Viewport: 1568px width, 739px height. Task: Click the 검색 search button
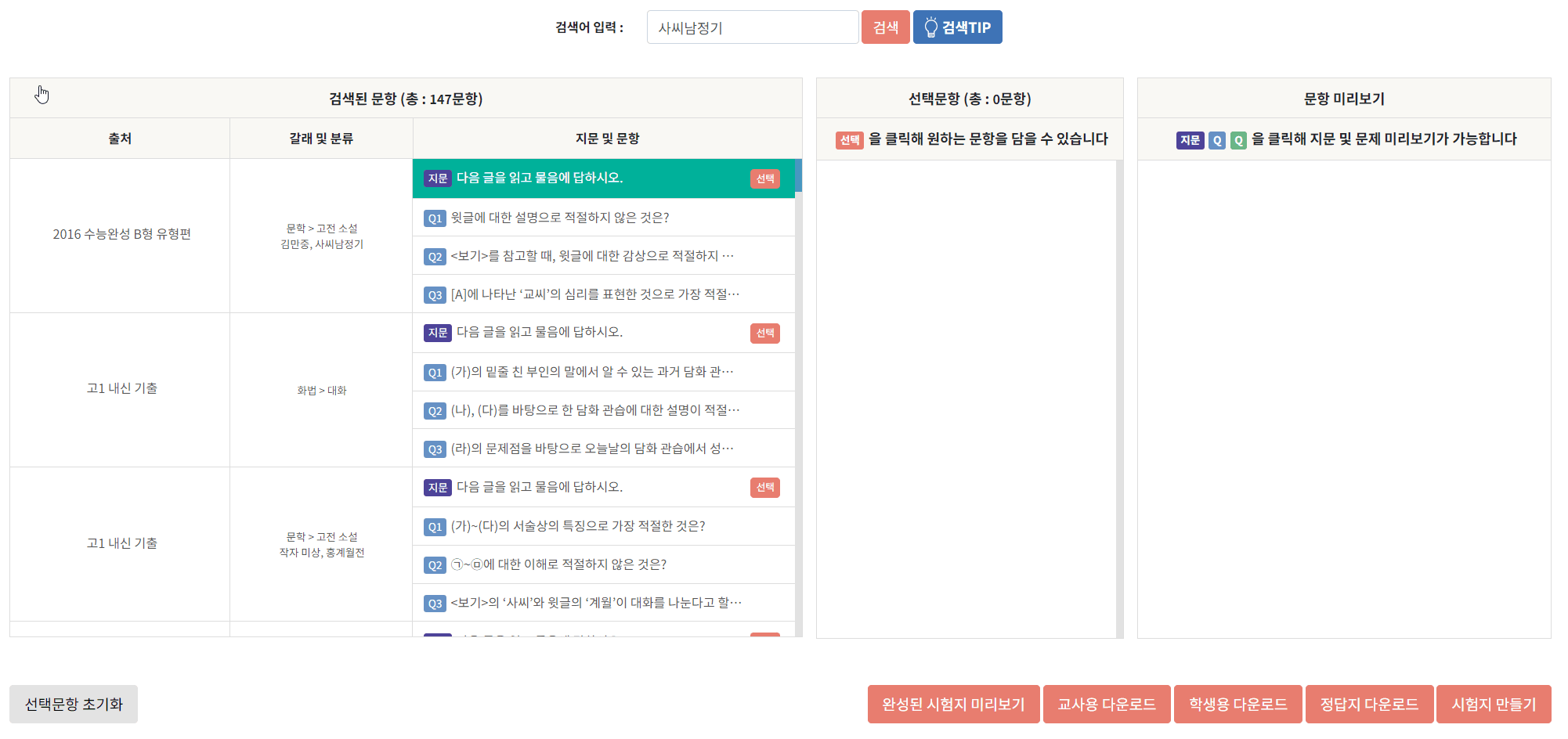(x=885, y=27)
